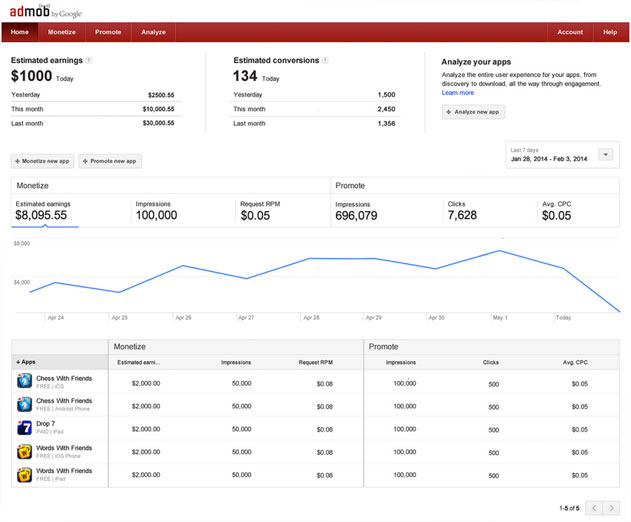Viewport: 631px width, 522px height.
Task: Click the AdMob by Google logo
Action: pos(45,11)
